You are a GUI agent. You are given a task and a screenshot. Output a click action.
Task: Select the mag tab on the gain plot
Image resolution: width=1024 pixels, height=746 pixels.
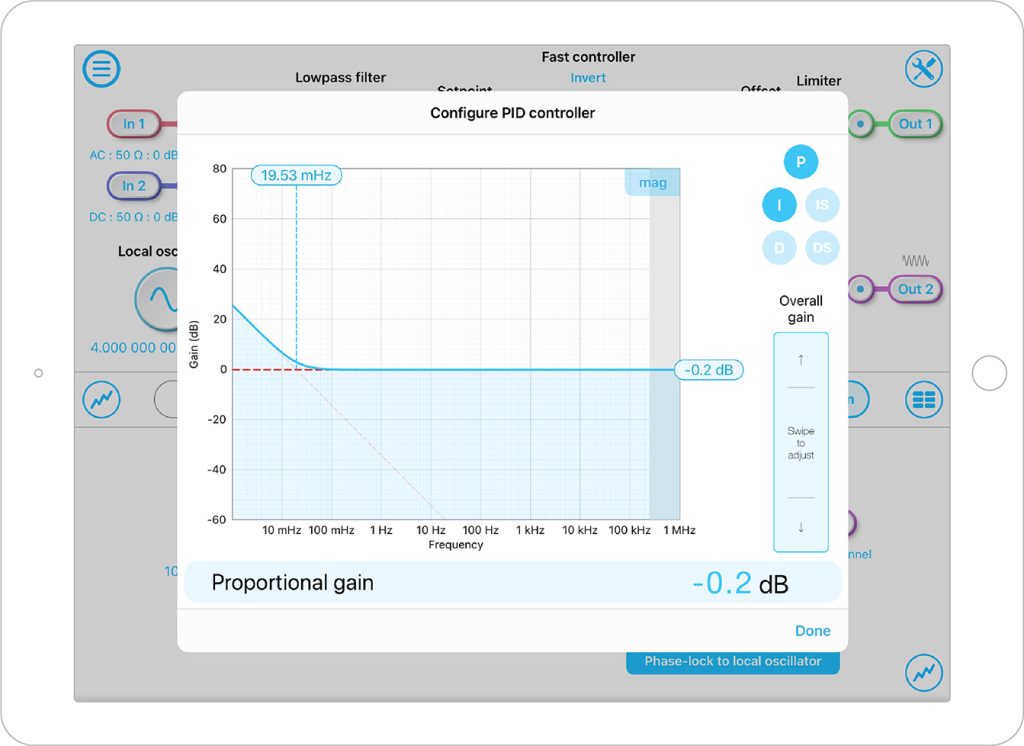[x=651, y=181]
